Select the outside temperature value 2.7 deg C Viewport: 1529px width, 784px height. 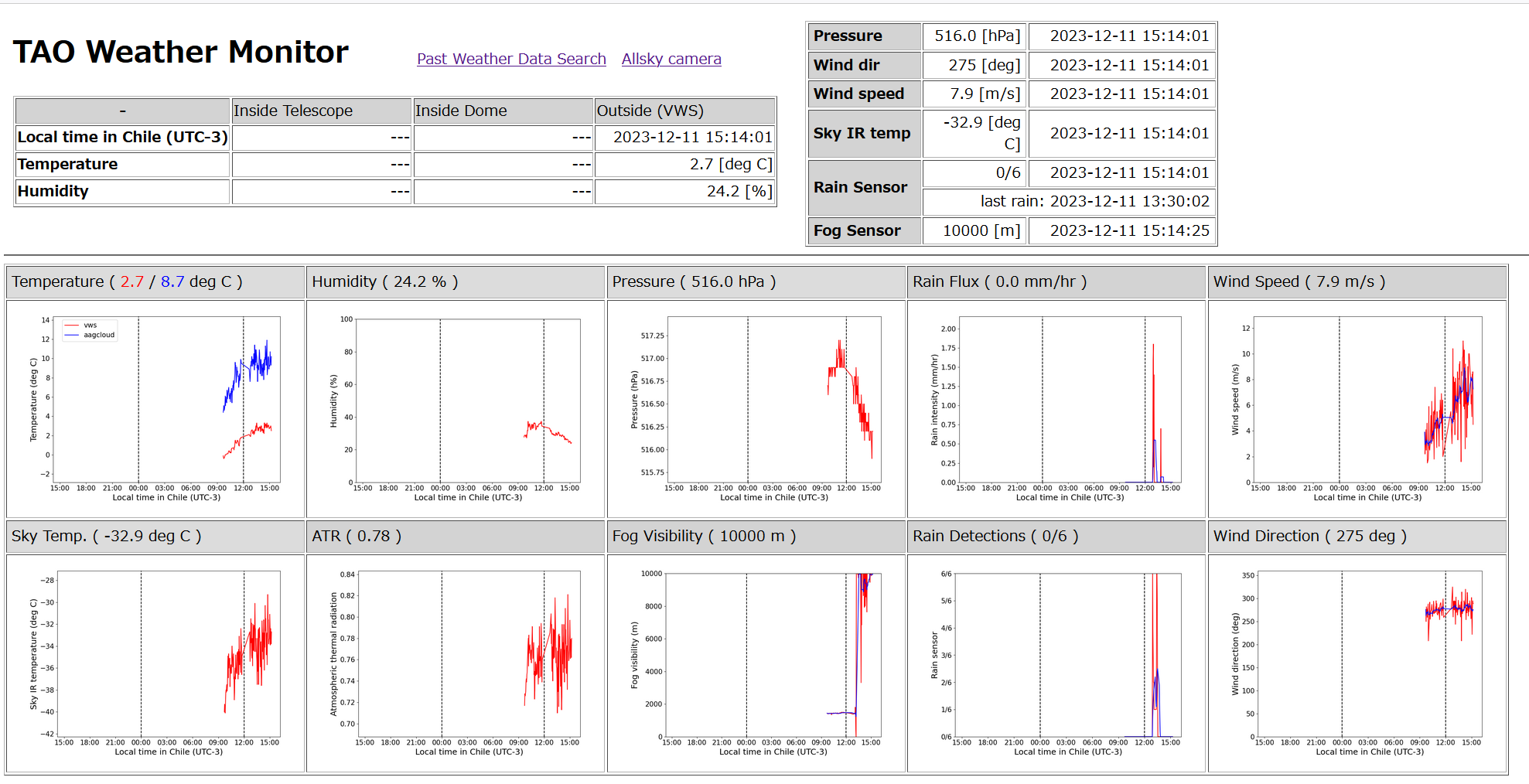click(x=730, y=164)
